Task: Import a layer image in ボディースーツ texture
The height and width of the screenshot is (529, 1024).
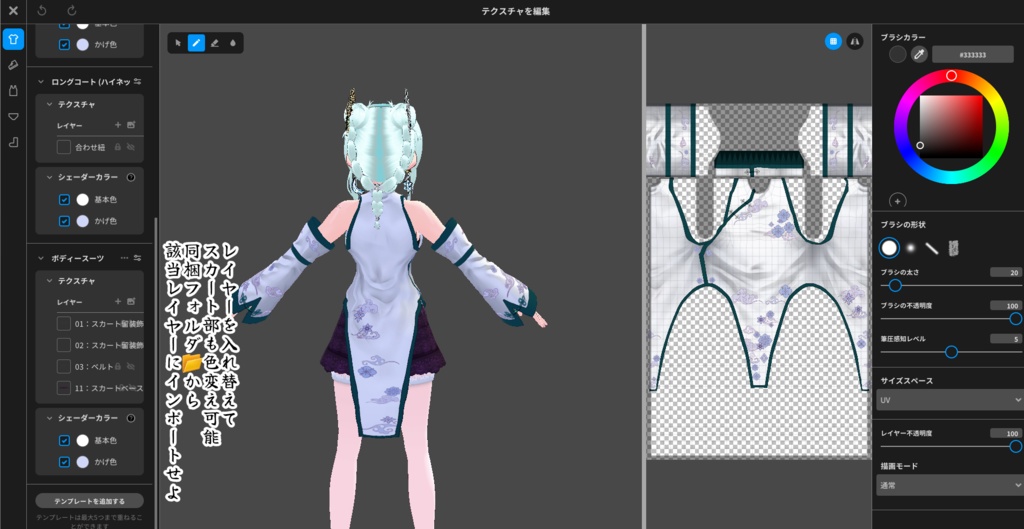Action: tap(131, 301)
